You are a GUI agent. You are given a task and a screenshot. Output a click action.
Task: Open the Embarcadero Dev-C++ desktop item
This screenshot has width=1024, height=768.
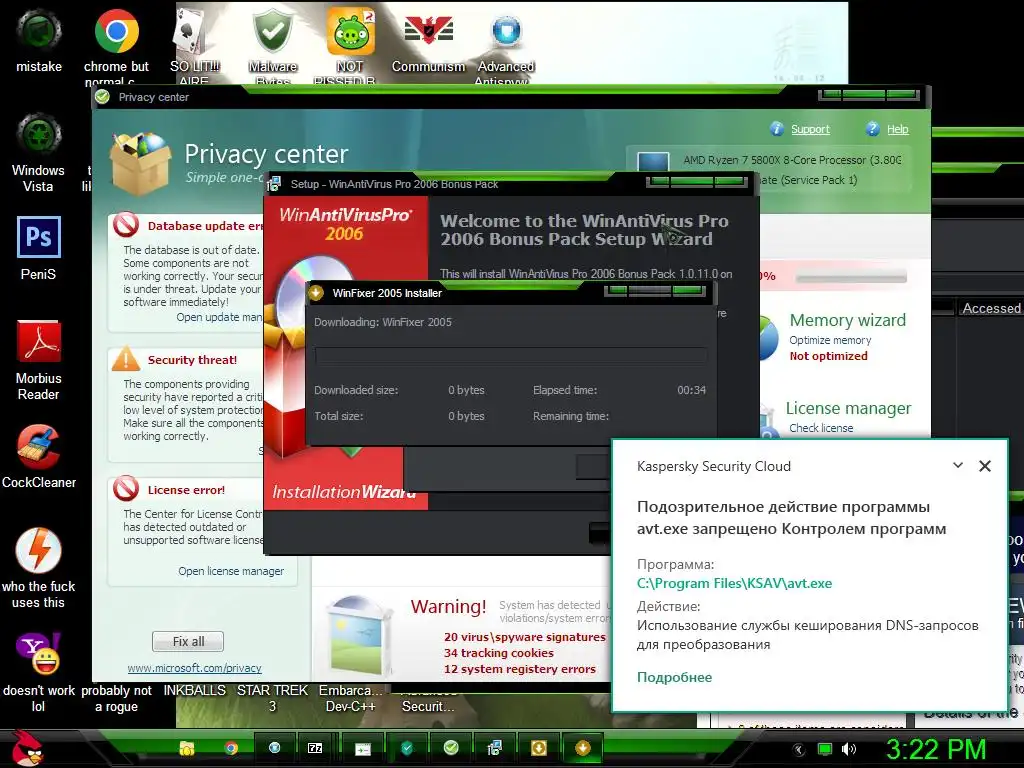351,698
